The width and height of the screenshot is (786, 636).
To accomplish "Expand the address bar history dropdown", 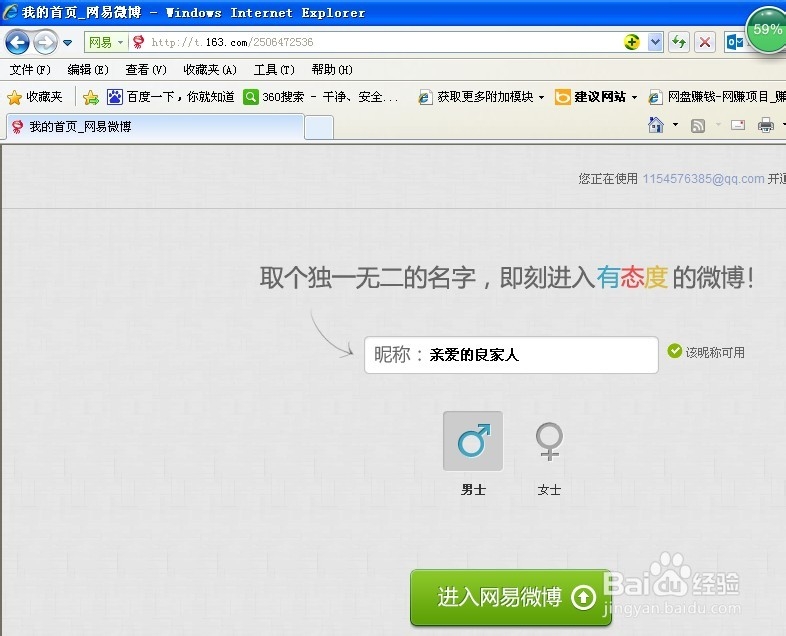I will coord(655,43).
